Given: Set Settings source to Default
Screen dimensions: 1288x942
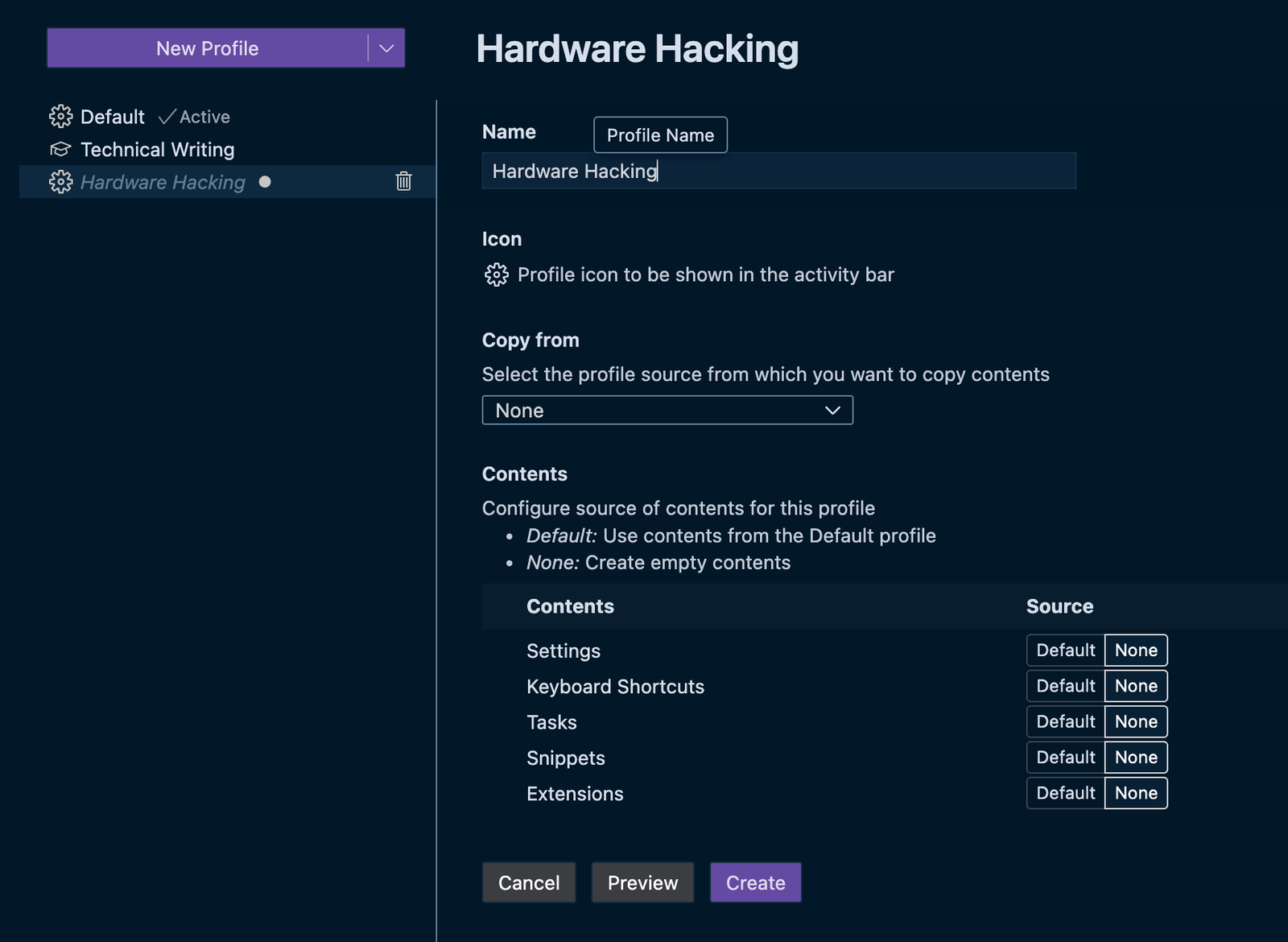Looking at the screenshot, I should tap(1064, 650).
